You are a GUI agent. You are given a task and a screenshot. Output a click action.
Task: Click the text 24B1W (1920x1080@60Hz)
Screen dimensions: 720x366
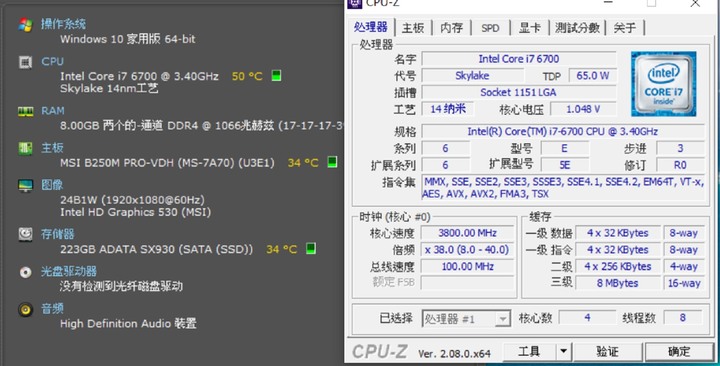[x=132, y=200]
